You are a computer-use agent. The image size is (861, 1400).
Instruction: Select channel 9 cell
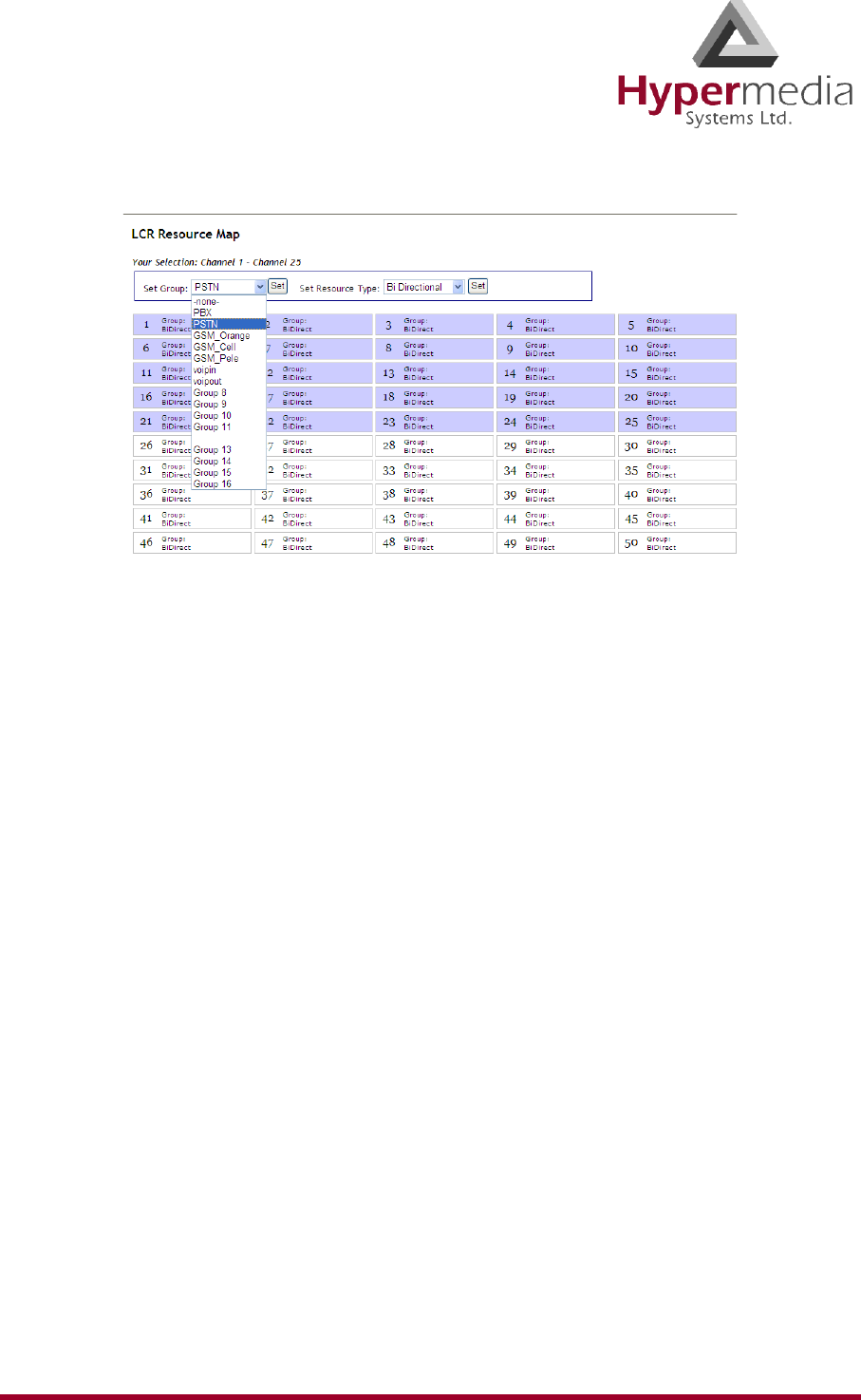555,349
